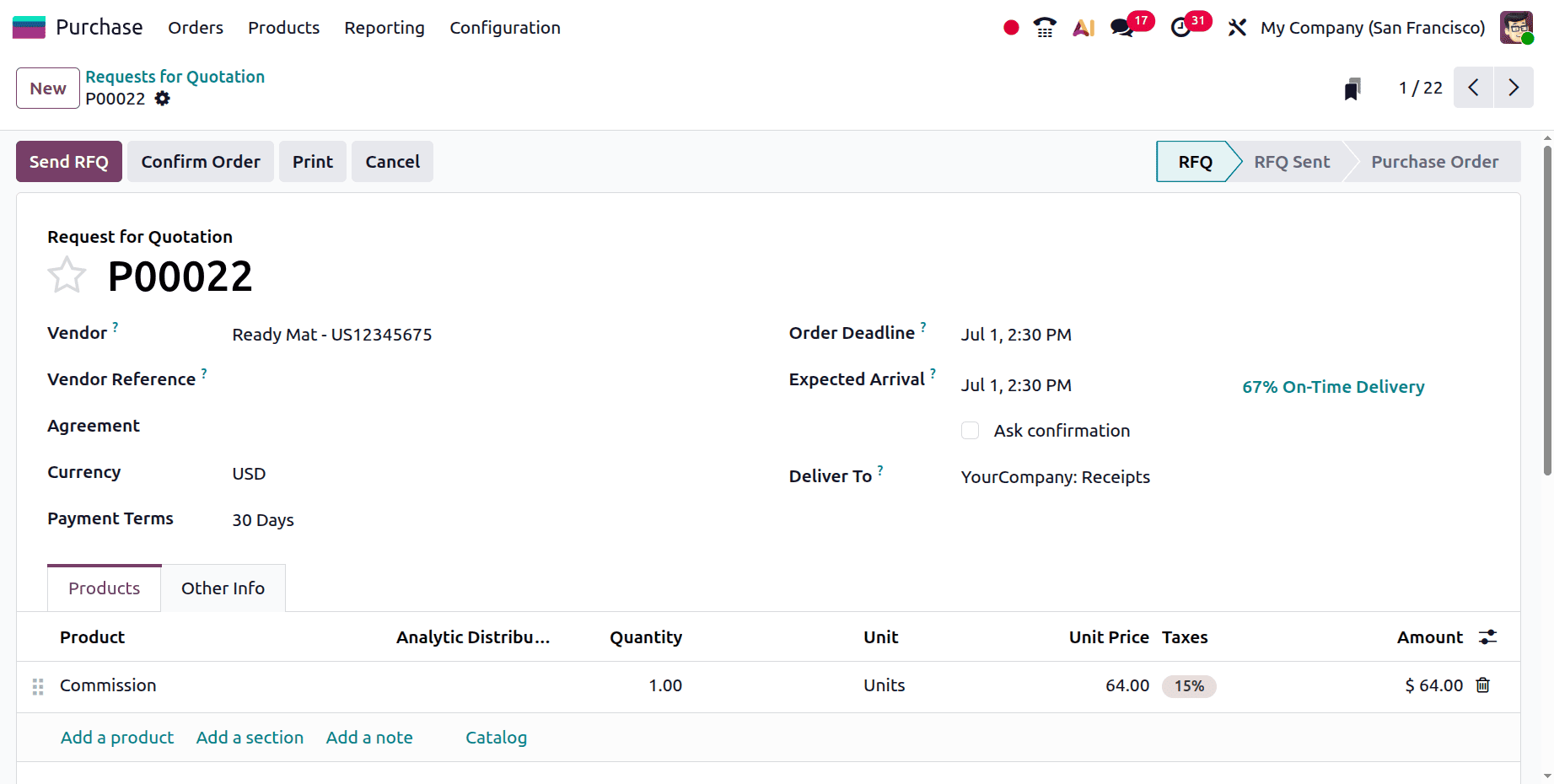The image size is (1554, 784).
Task: Open the gear actions menu next to P00022
Action: (x=162, y=99)
